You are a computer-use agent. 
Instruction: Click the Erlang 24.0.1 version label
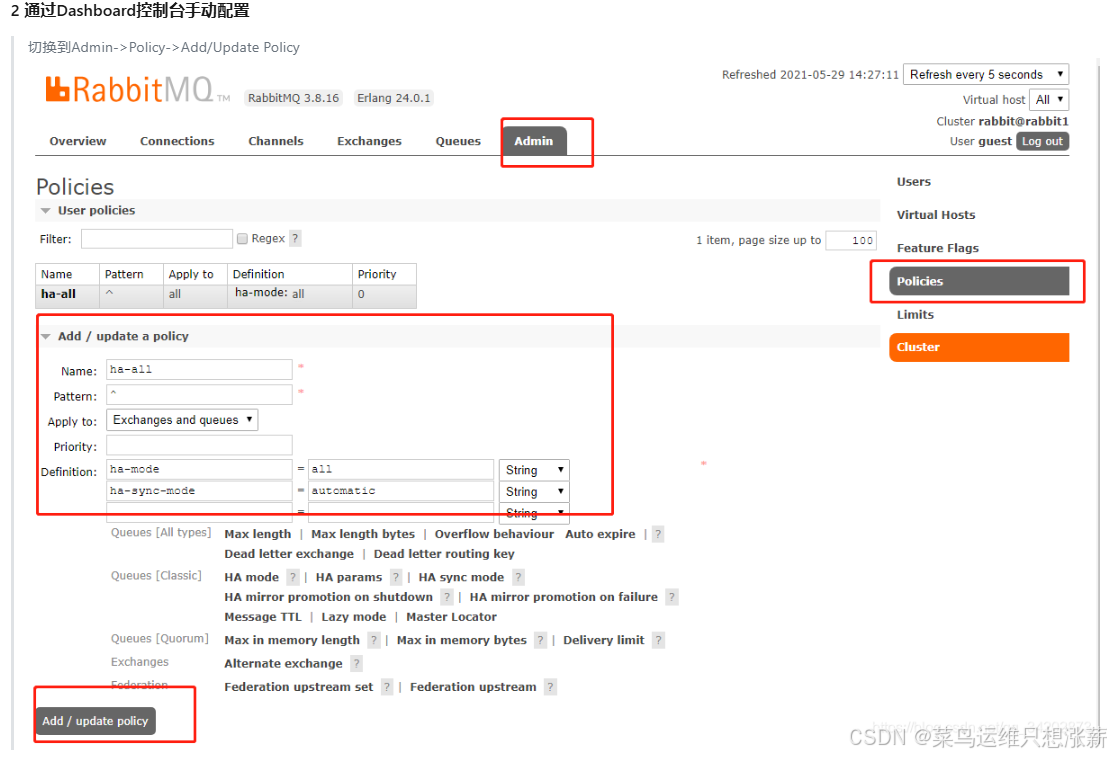click(x=393, y=98)
